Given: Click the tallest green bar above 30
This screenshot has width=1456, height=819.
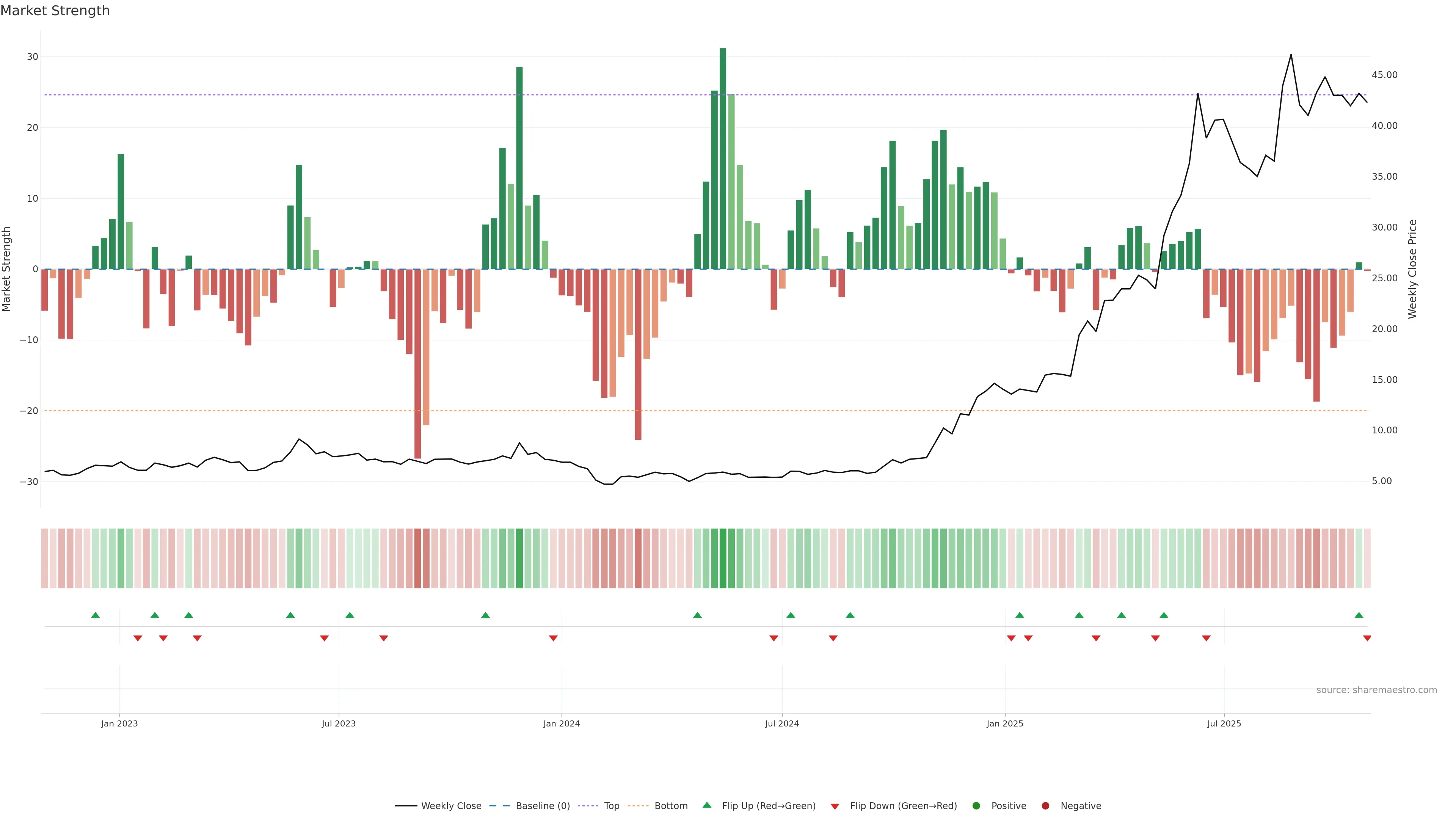Looking at the screenshot, I should pyautogui.click(x=723, y=158).
